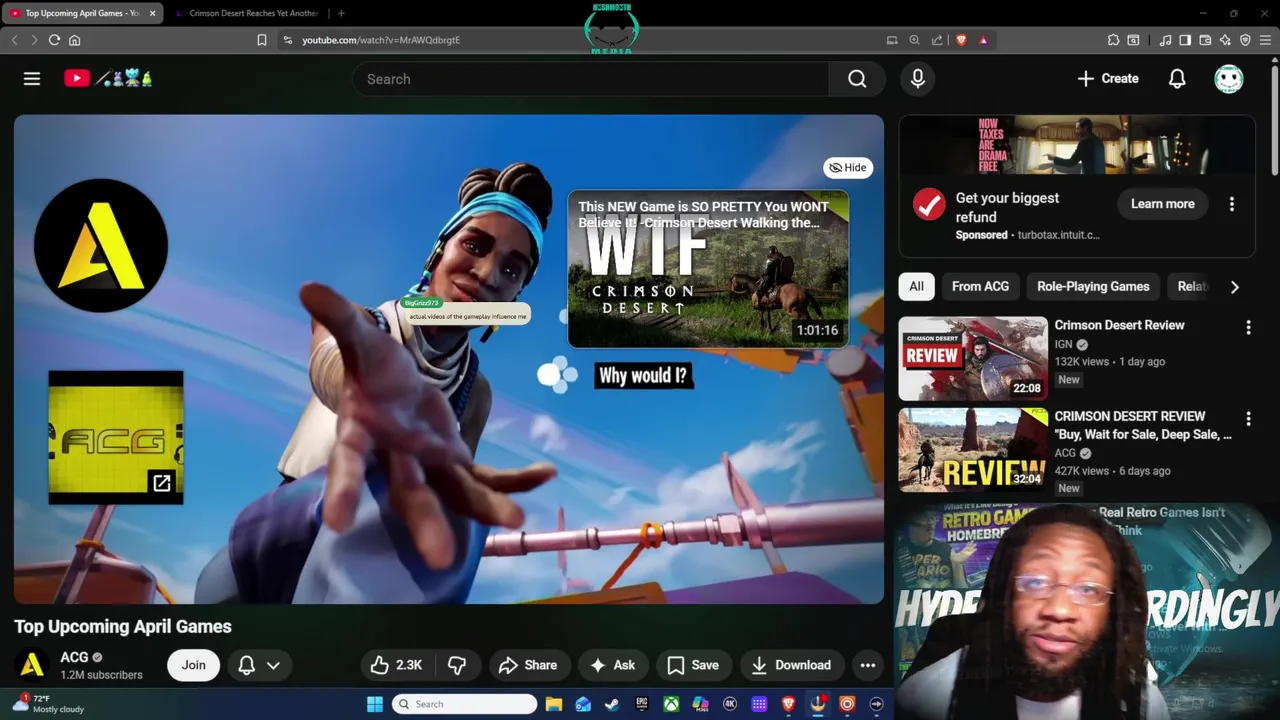Show more category chips arrow
The height and width of the screenshot is (720, 1280).
[1235, 287]
